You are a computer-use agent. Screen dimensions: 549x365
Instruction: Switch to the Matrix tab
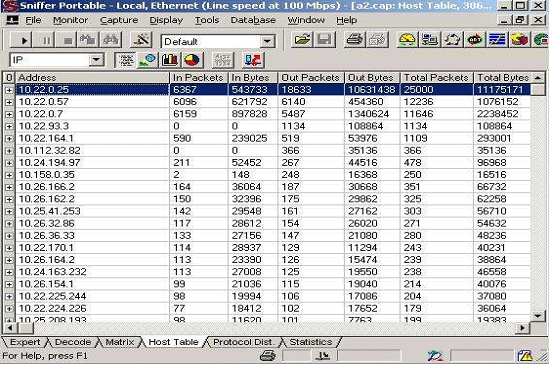120,342
